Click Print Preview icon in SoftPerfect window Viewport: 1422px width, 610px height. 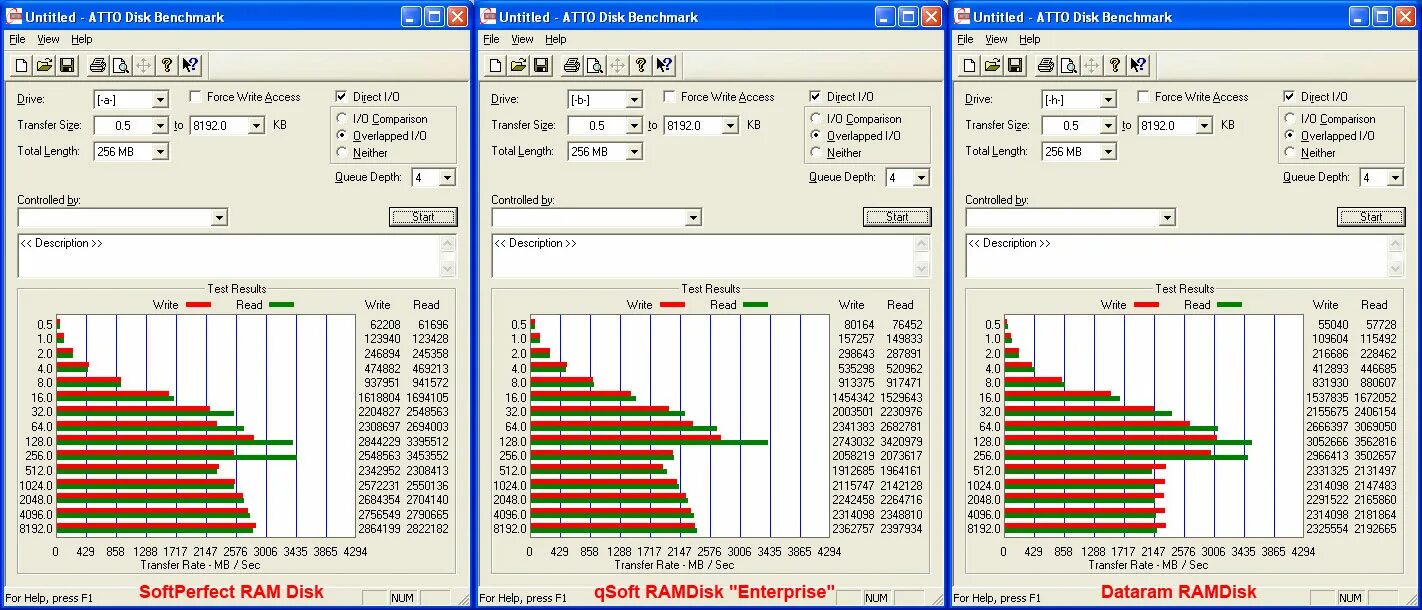click(x=121, y=65)
